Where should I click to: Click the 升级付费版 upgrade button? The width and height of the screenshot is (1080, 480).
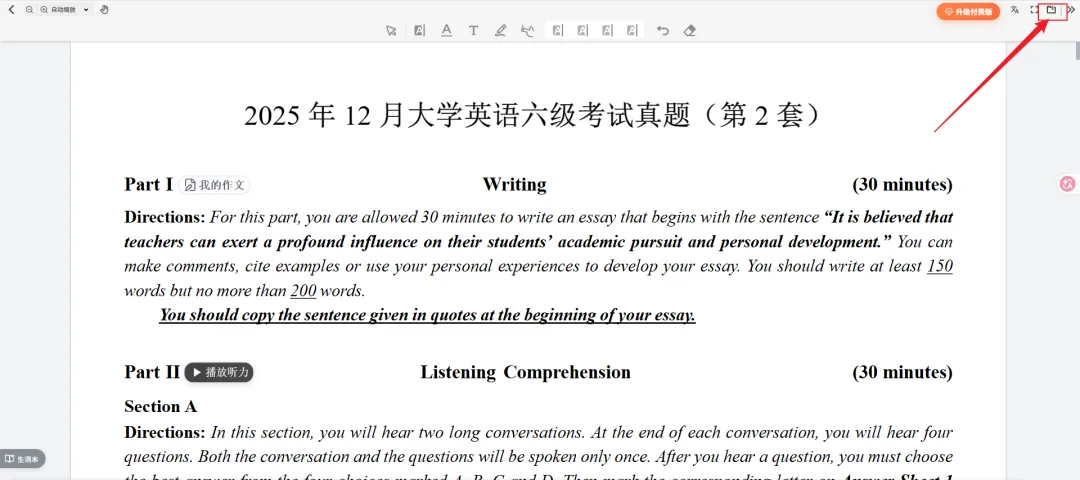pos(968,12)
